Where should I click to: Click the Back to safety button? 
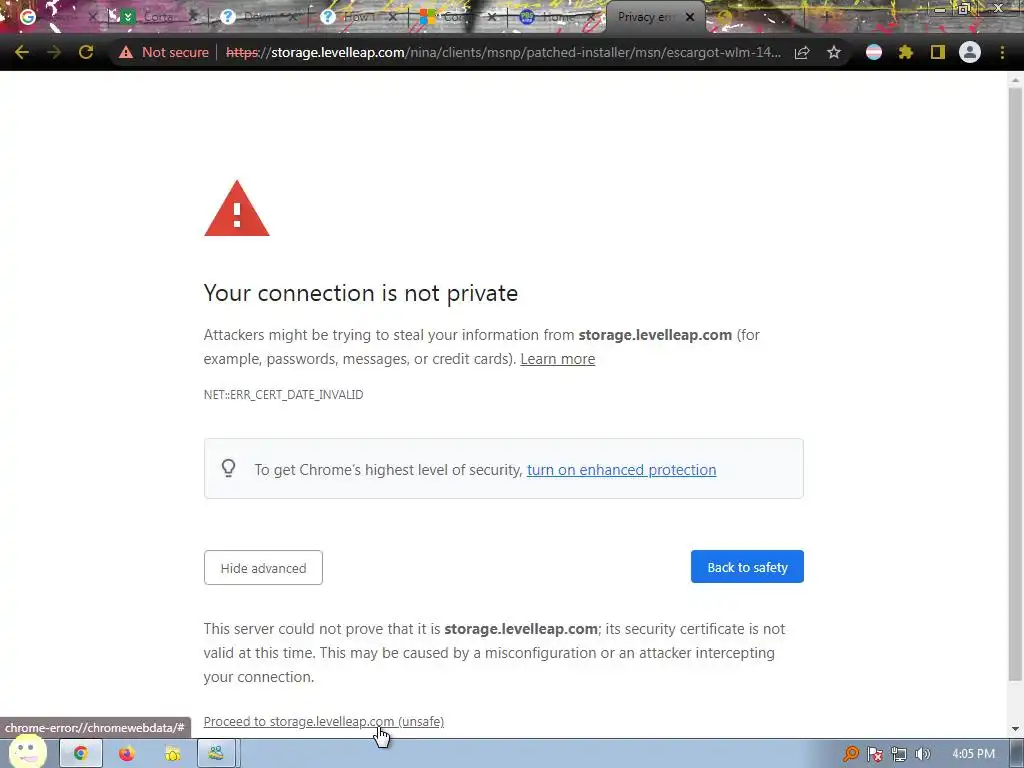[x=747, y=567]
